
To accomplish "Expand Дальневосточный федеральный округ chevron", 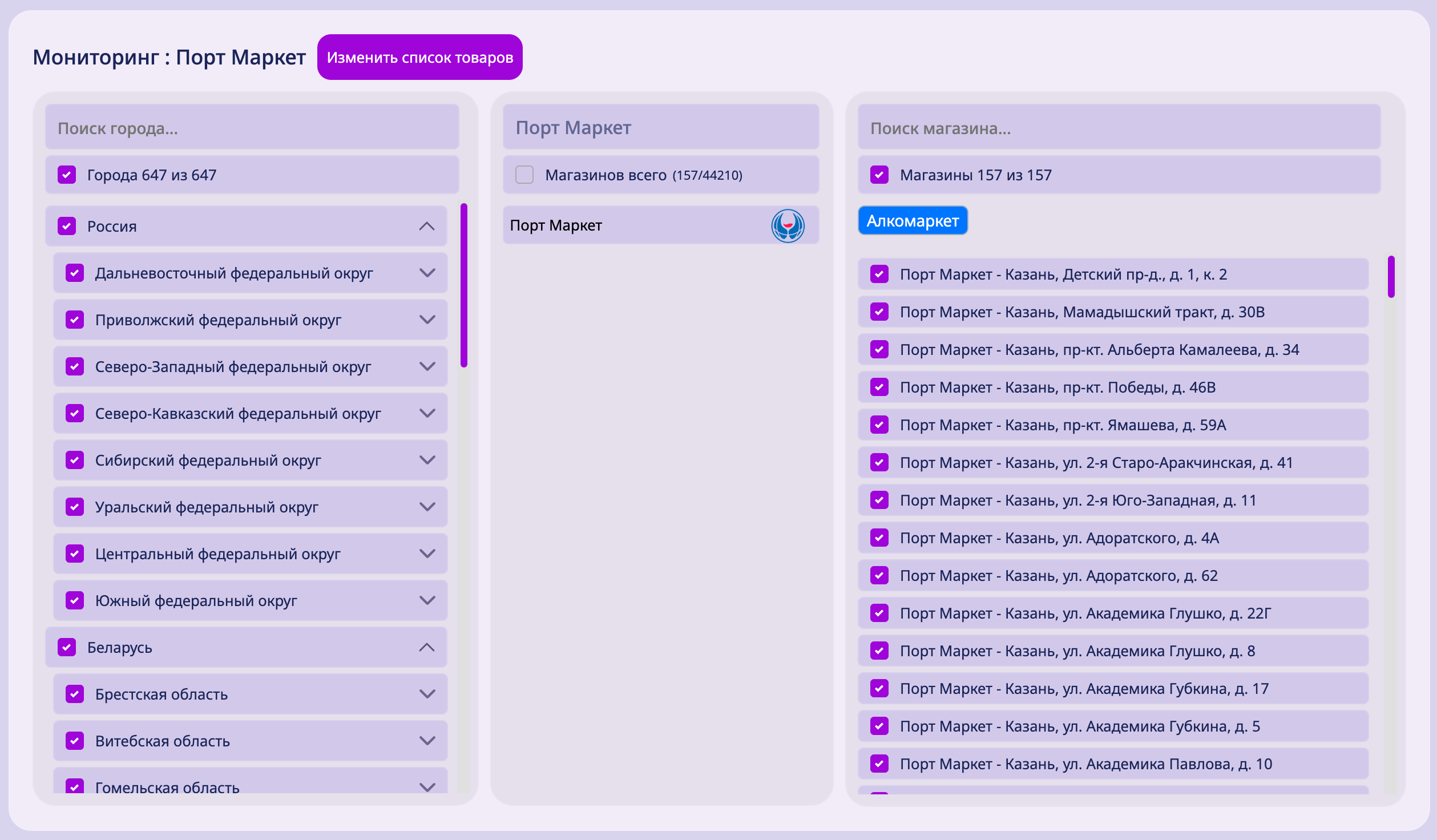I will pos(427,273).
